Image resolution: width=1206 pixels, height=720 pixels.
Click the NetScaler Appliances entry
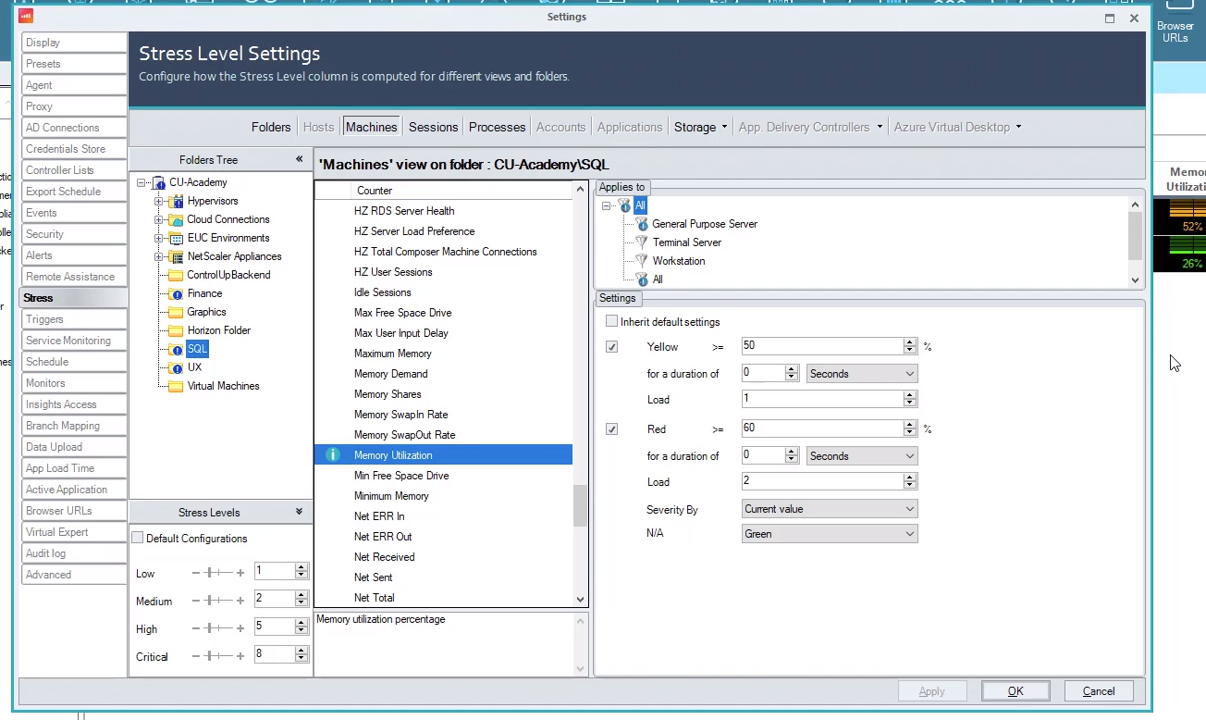click(x=234, y=256)
